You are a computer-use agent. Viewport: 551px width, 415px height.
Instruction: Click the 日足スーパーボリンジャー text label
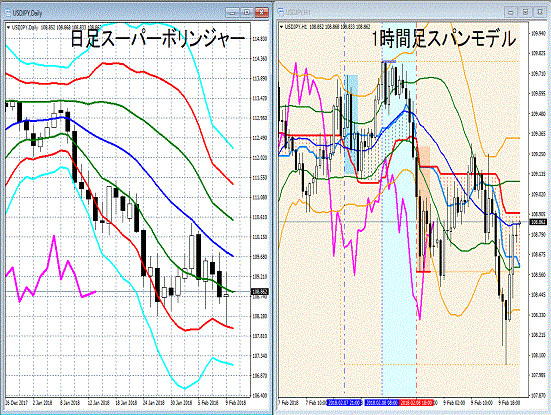[x=157, y=39]
